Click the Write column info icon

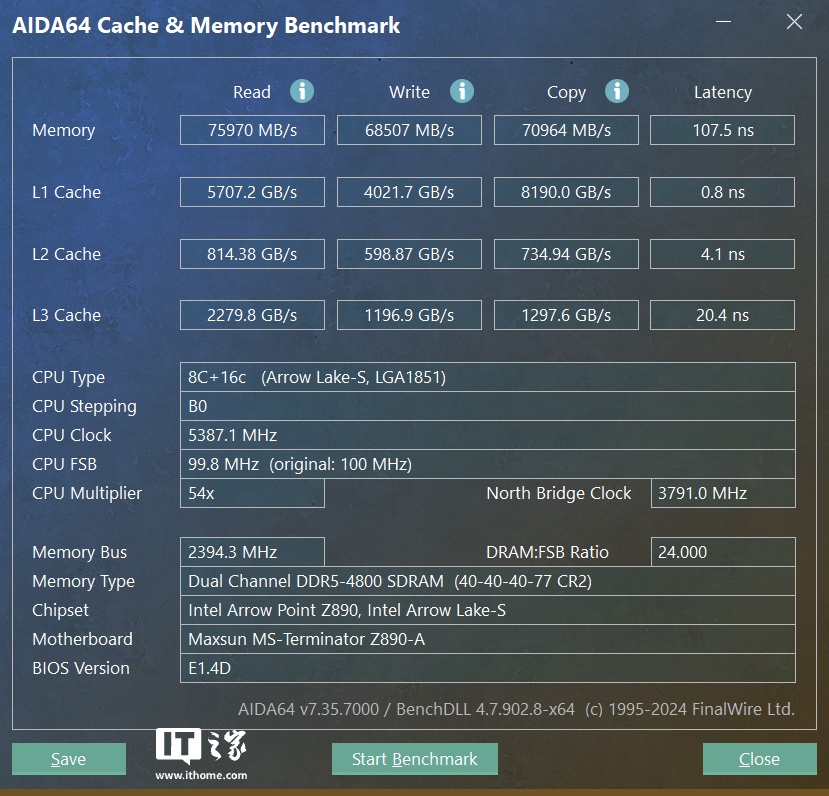(461, 91)
